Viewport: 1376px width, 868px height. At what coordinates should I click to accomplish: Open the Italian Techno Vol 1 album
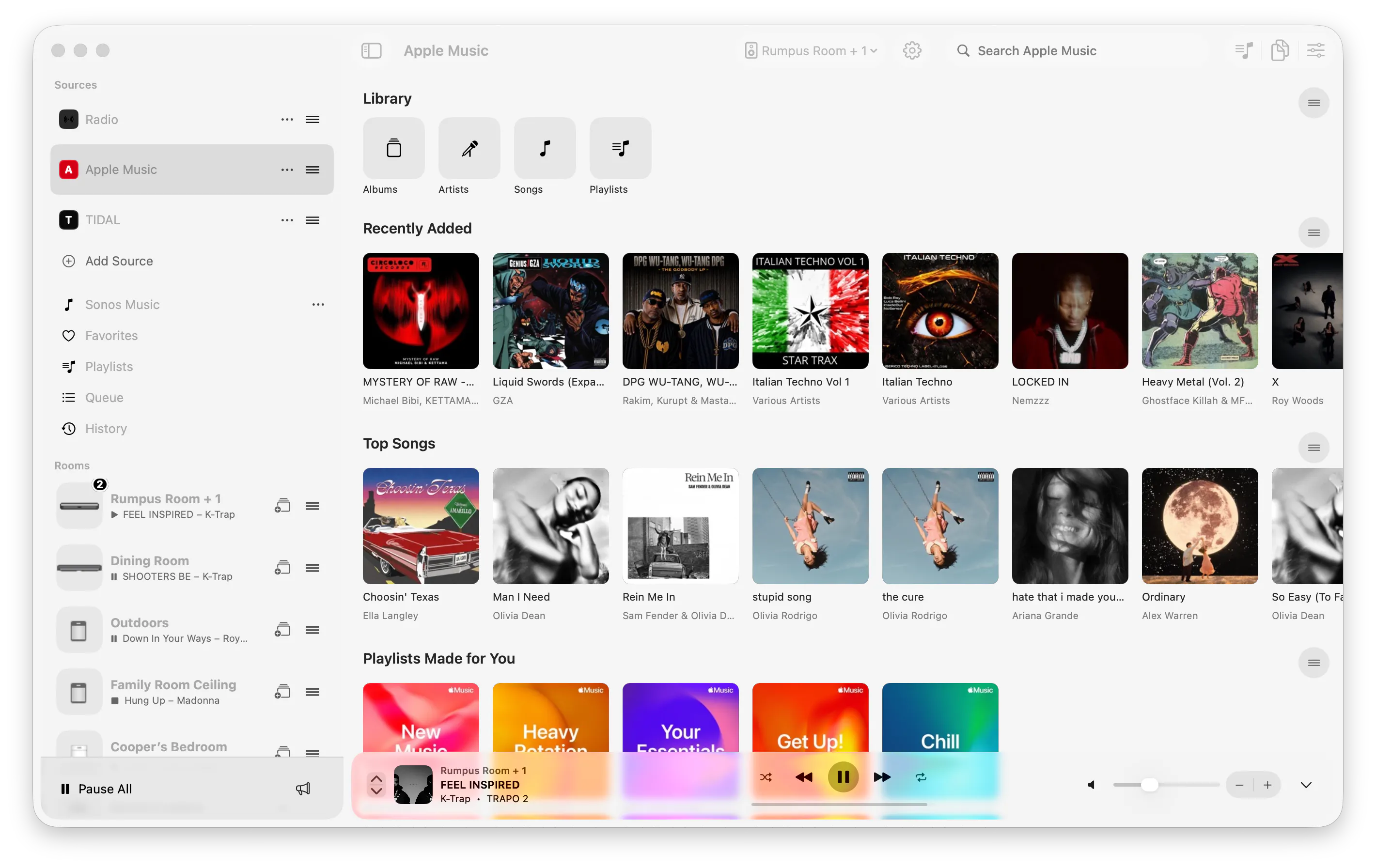click(810, 310)
